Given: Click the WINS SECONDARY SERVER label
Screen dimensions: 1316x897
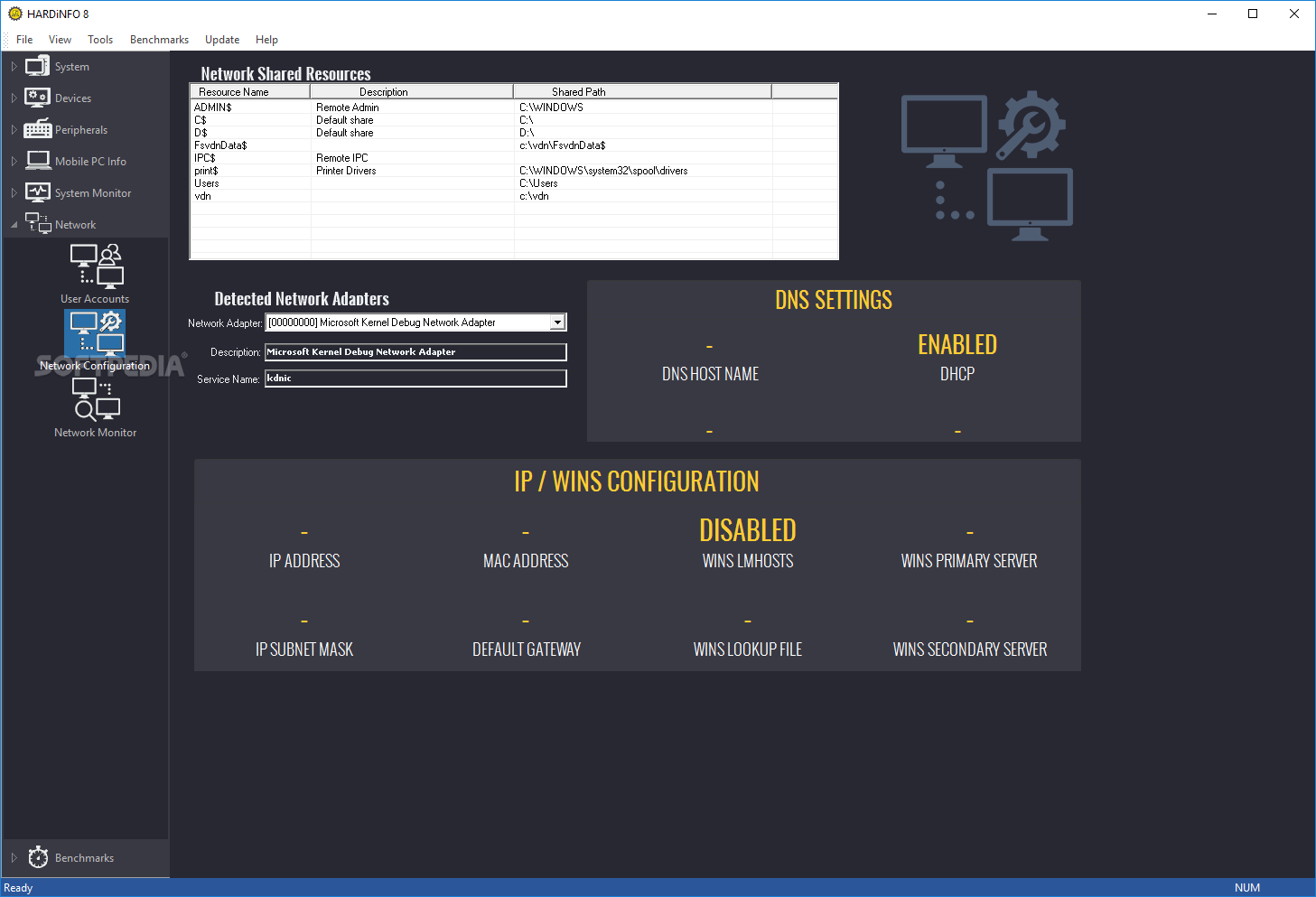Looking at the screenshot, I should [970, 649].
